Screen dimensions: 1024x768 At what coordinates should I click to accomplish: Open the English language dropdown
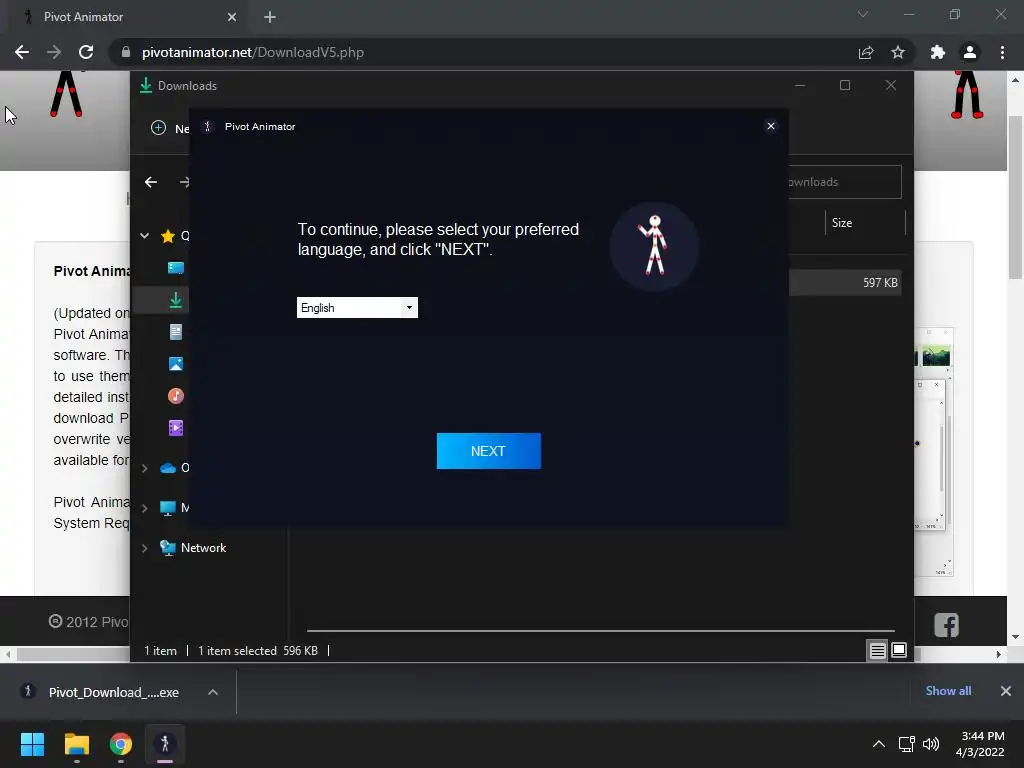[357, 308]
